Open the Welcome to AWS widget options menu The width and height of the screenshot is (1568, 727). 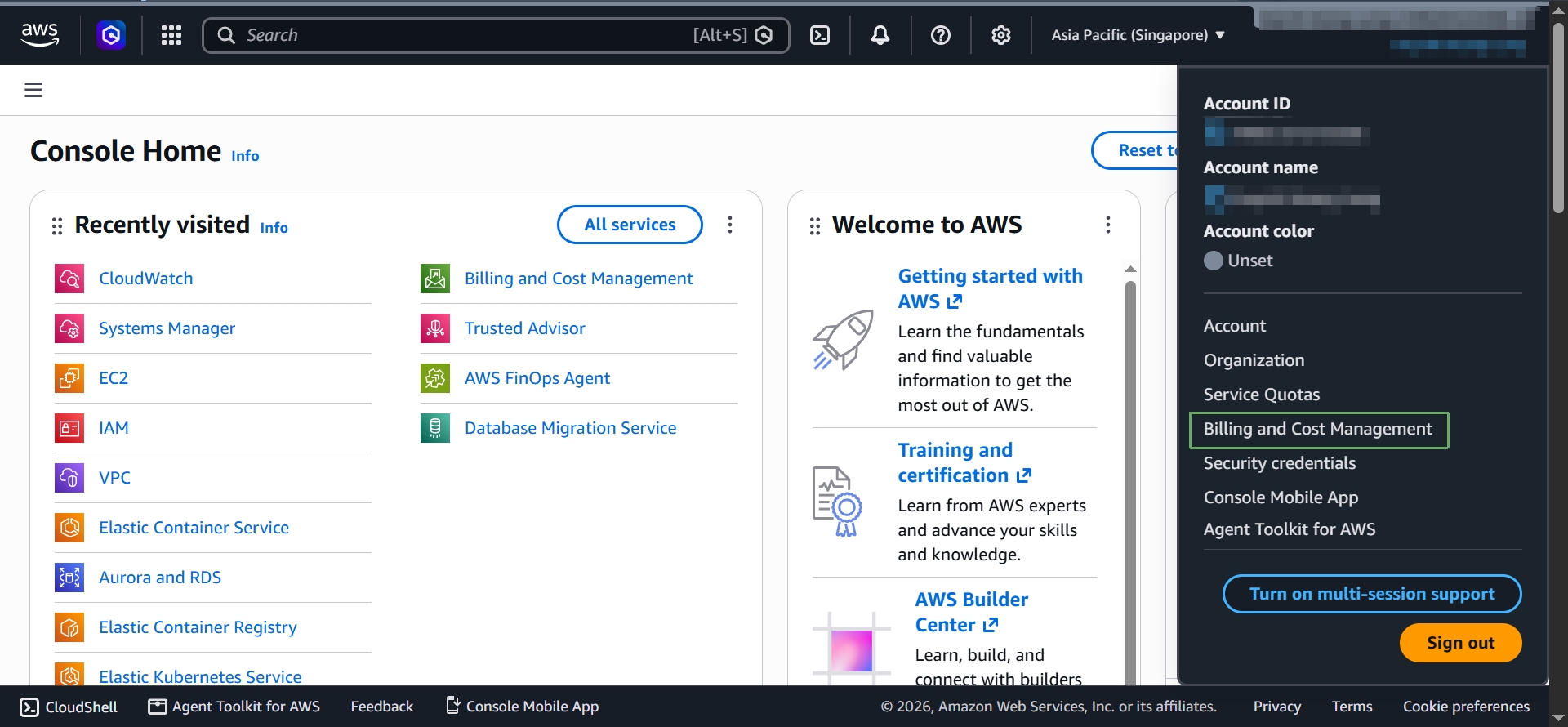click(x=1108, y=225)
